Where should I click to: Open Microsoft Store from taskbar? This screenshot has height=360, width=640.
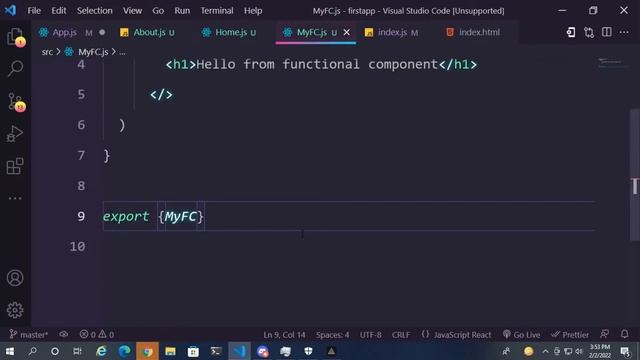[193, 351]
